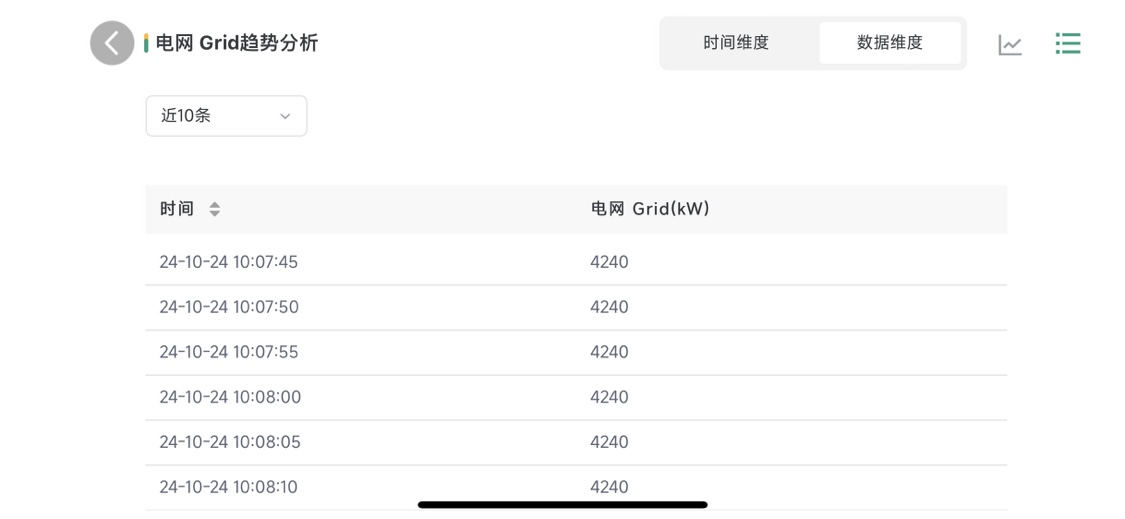
Task: Click the 时间 column header
Action: [x=177, y=209]
